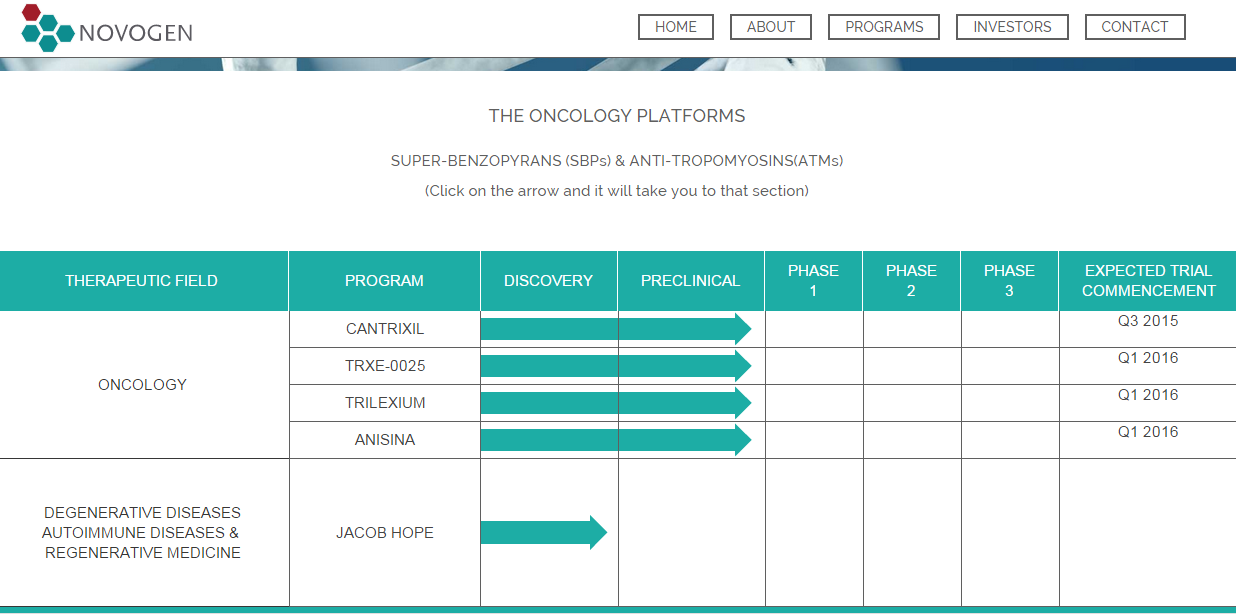Click the ONCOLOGY therapeutic field cell
1236x614 pixels.
pos(143,385)
